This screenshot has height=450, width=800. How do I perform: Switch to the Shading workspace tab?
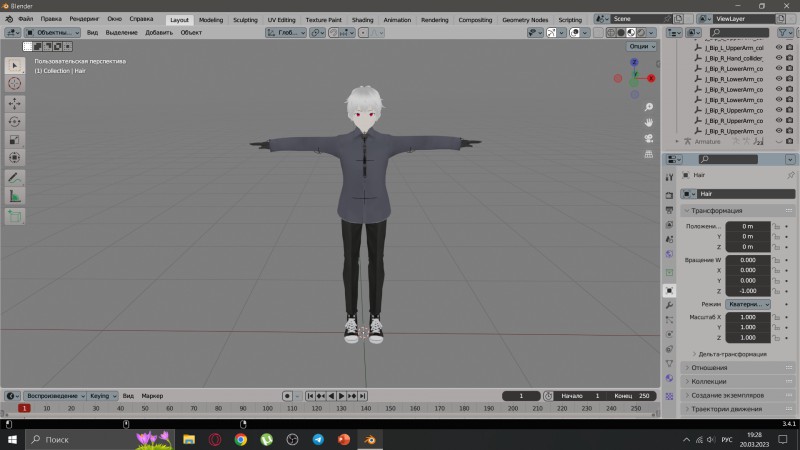click(362, 20)
